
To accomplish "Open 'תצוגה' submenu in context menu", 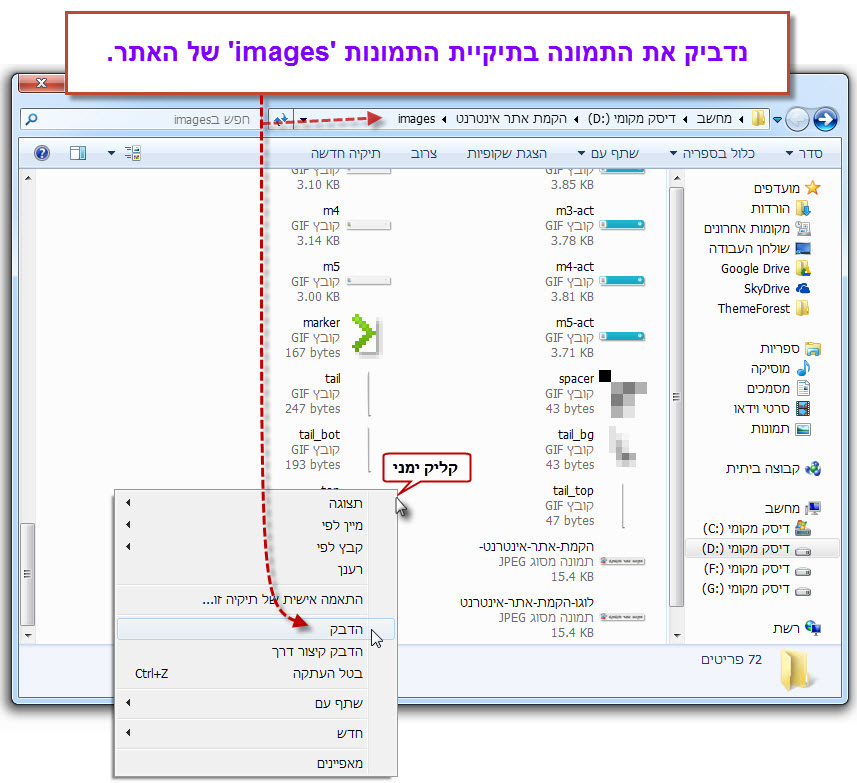I will [256, 503].
